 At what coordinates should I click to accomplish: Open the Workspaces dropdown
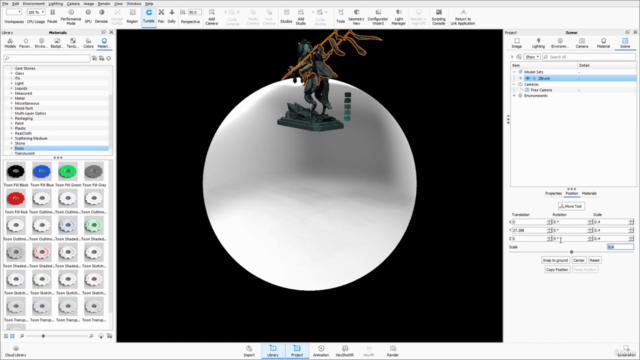(13, 12)
